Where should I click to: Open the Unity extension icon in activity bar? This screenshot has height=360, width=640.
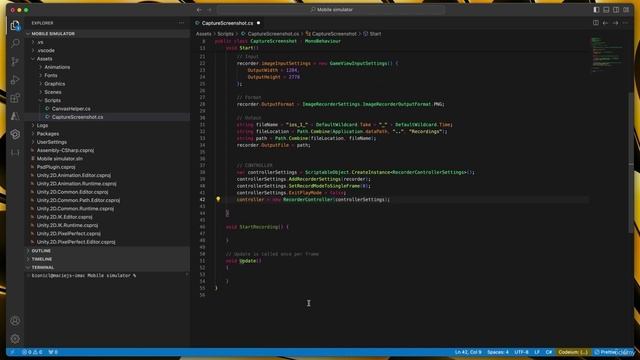pos(15,134)
